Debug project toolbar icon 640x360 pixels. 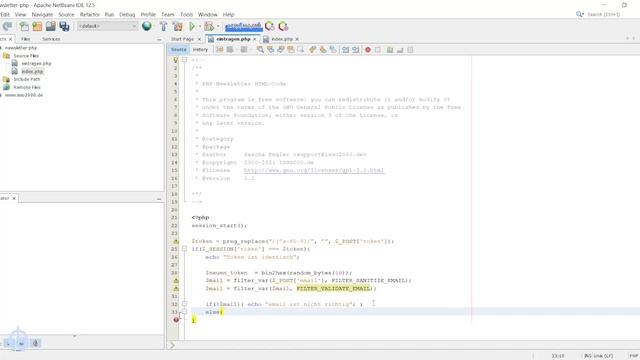click(x=209, y=27)
